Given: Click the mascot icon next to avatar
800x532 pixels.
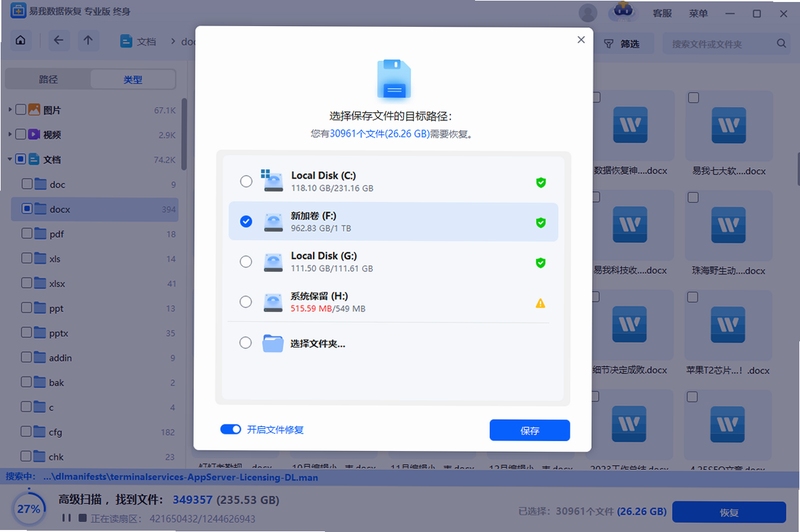Looking at the screenshot, I should click(x=622, y=11).
